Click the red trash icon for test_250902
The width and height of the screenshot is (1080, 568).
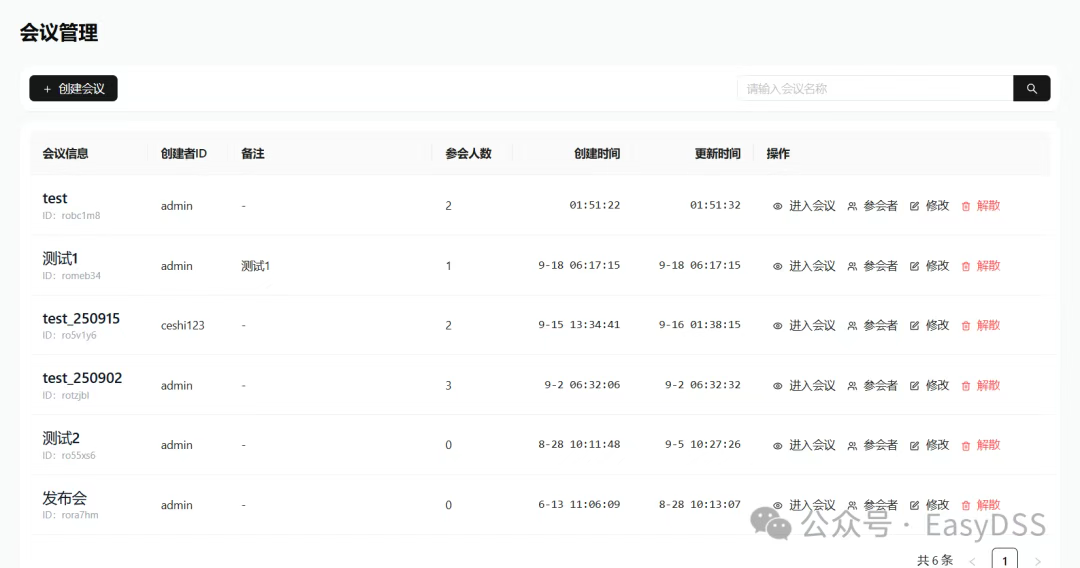point(966,386)
